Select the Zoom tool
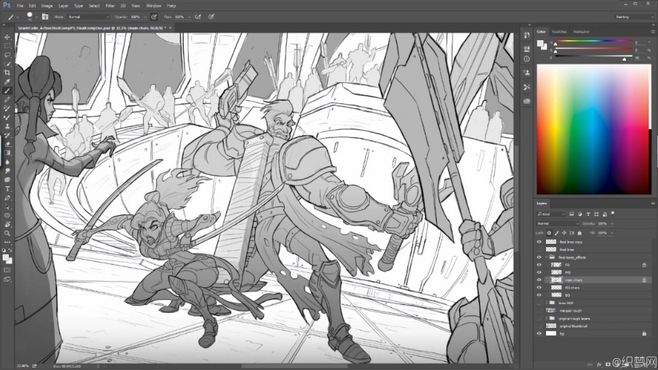658x370 pixels. pyautogui.click(x=7, y=233)
